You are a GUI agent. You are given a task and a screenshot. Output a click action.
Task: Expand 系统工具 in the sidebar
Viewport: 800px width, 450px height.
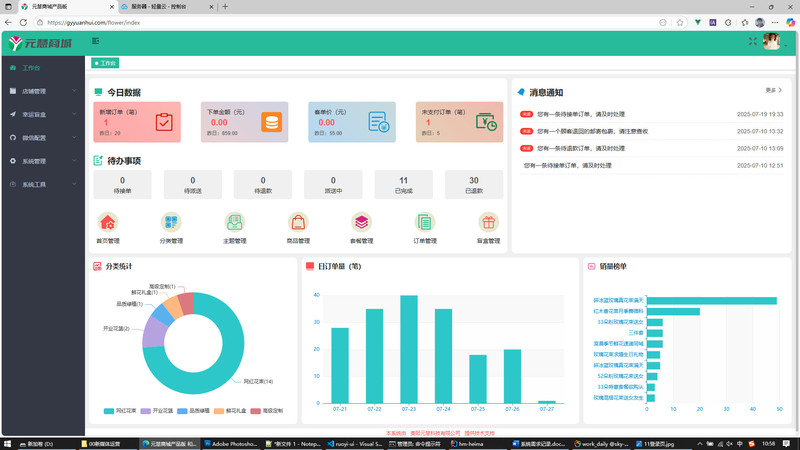tap(43, 184)
